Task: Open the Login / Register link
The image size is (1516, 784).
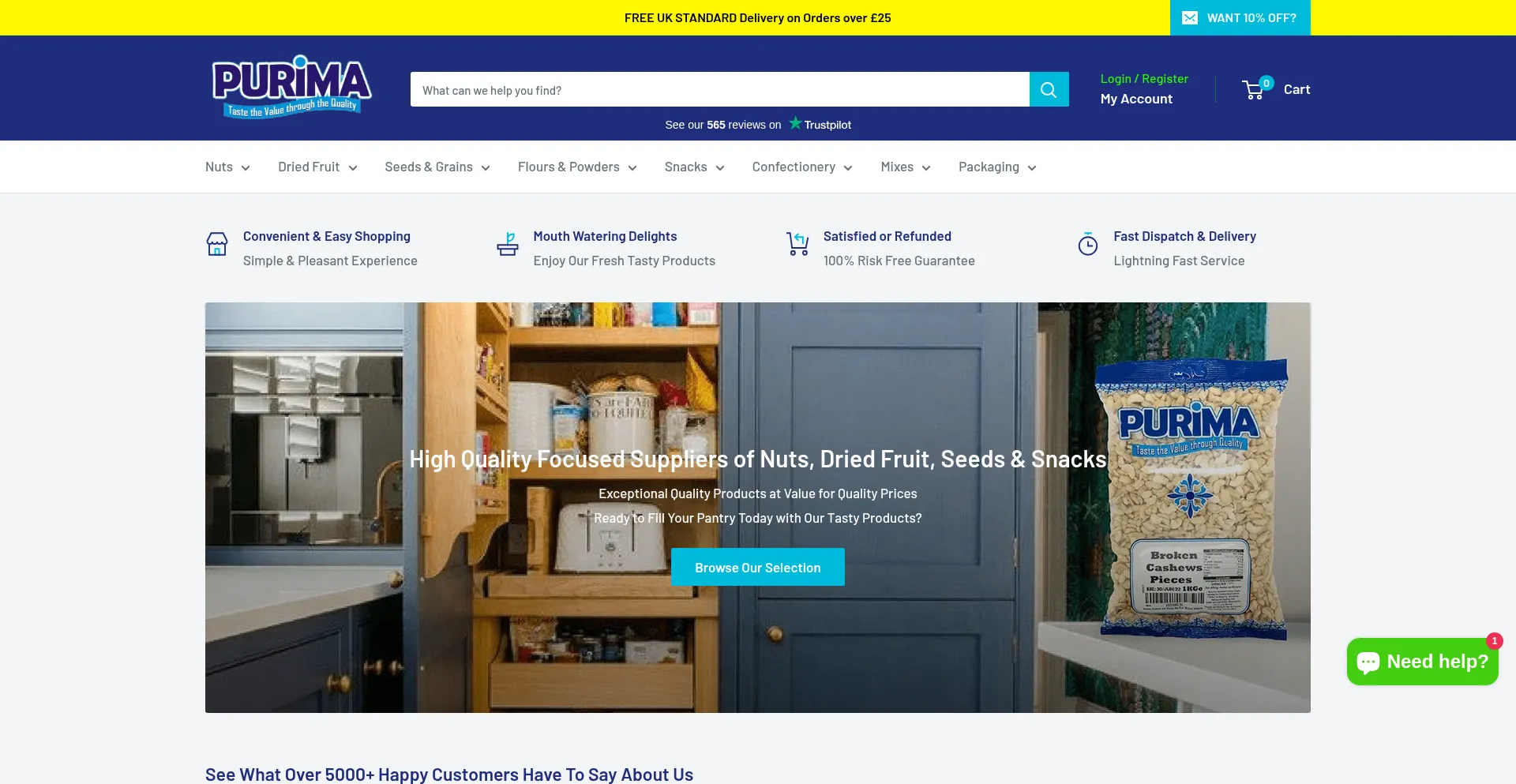Action: (1144, 78)
